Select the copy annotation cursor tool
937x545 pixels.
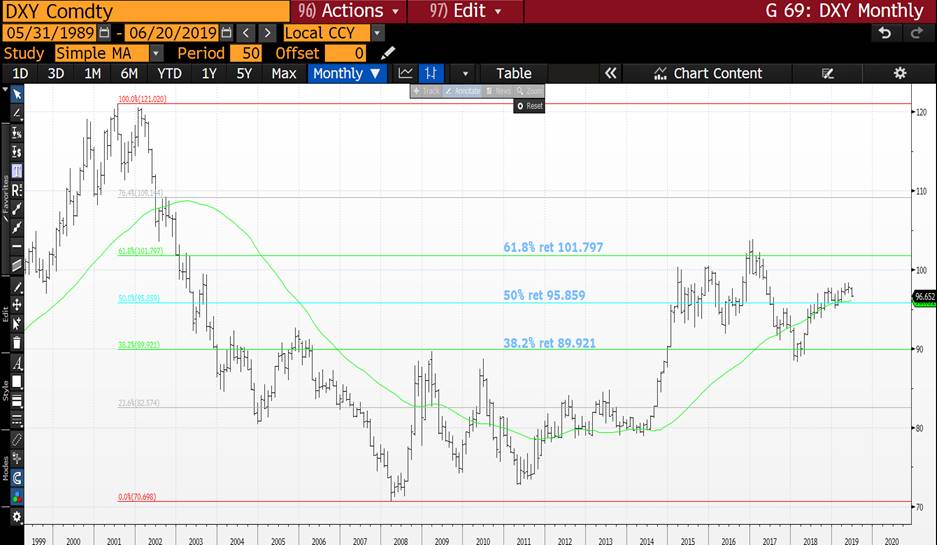click(17, 323)
